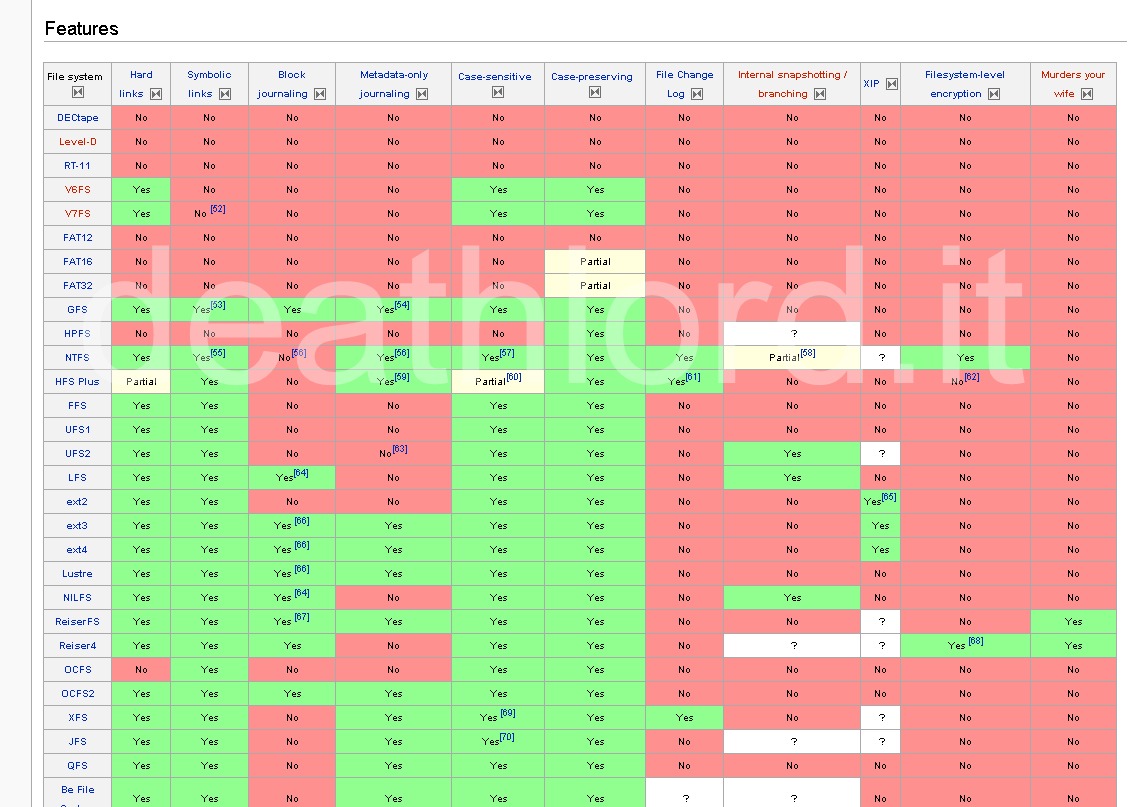Follow the HFS Plus link
Screen dimensions: 1131x807
point(77,382)
